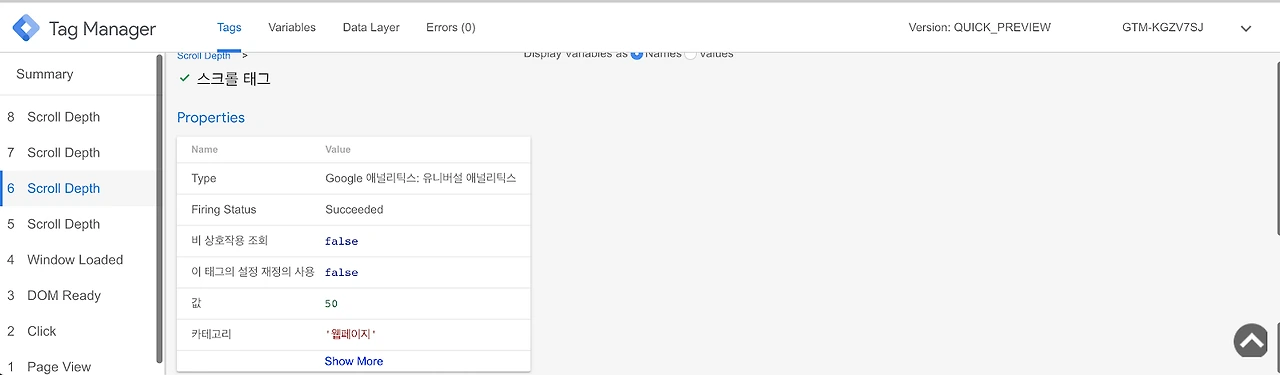
Task: Switch to the Variables tab
Action: (292, 27)
